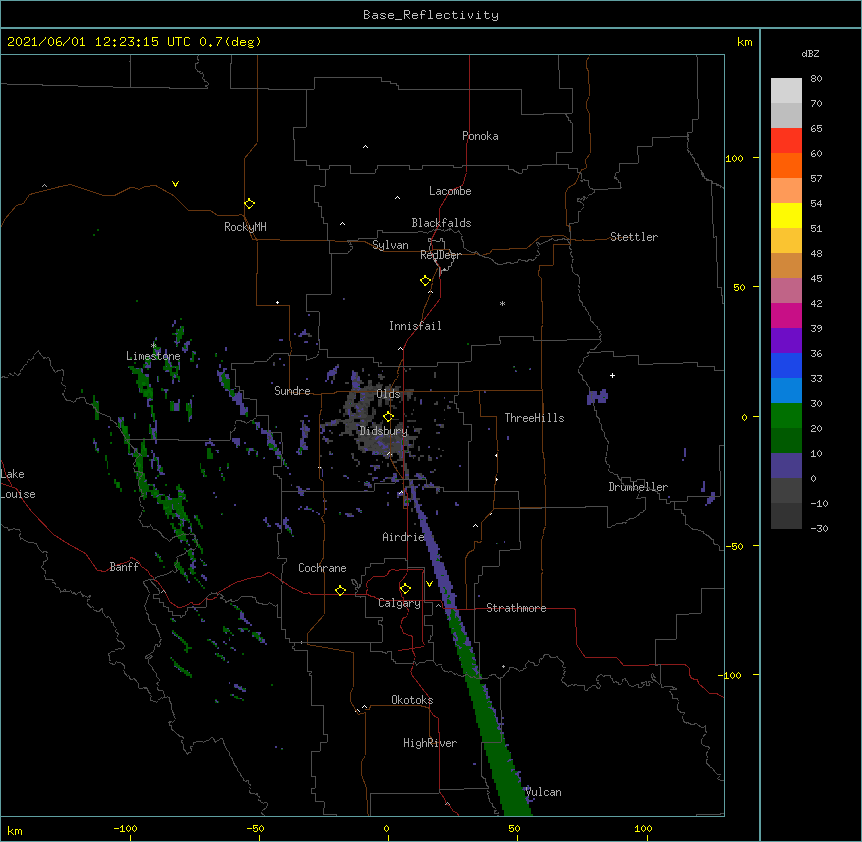862x842 pixels.
Task: Click the yellow diamond marker above Calgary
Action: (405, 588)
